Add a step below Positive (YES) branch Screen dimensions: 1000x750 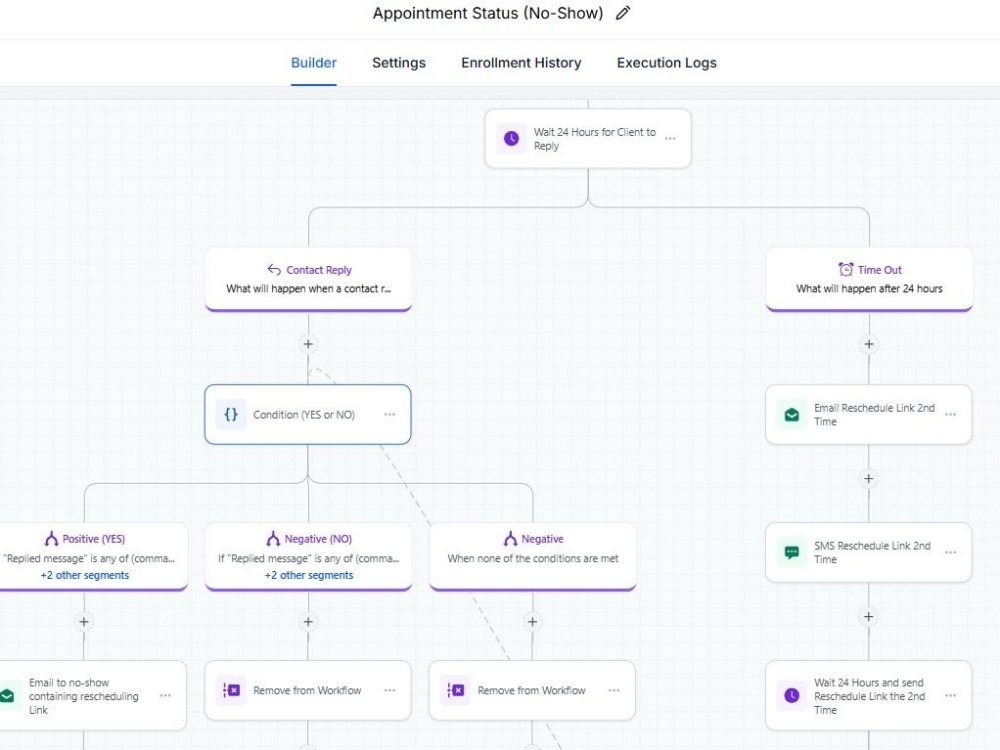point(84,622)
